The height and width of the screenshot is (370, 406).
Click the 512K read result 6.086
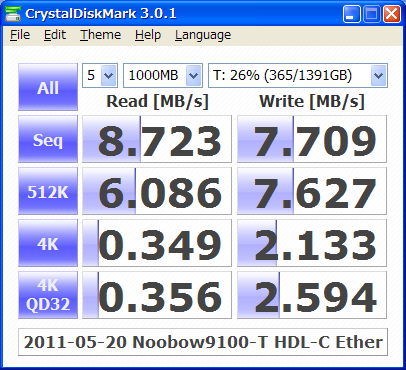(157, 191)
